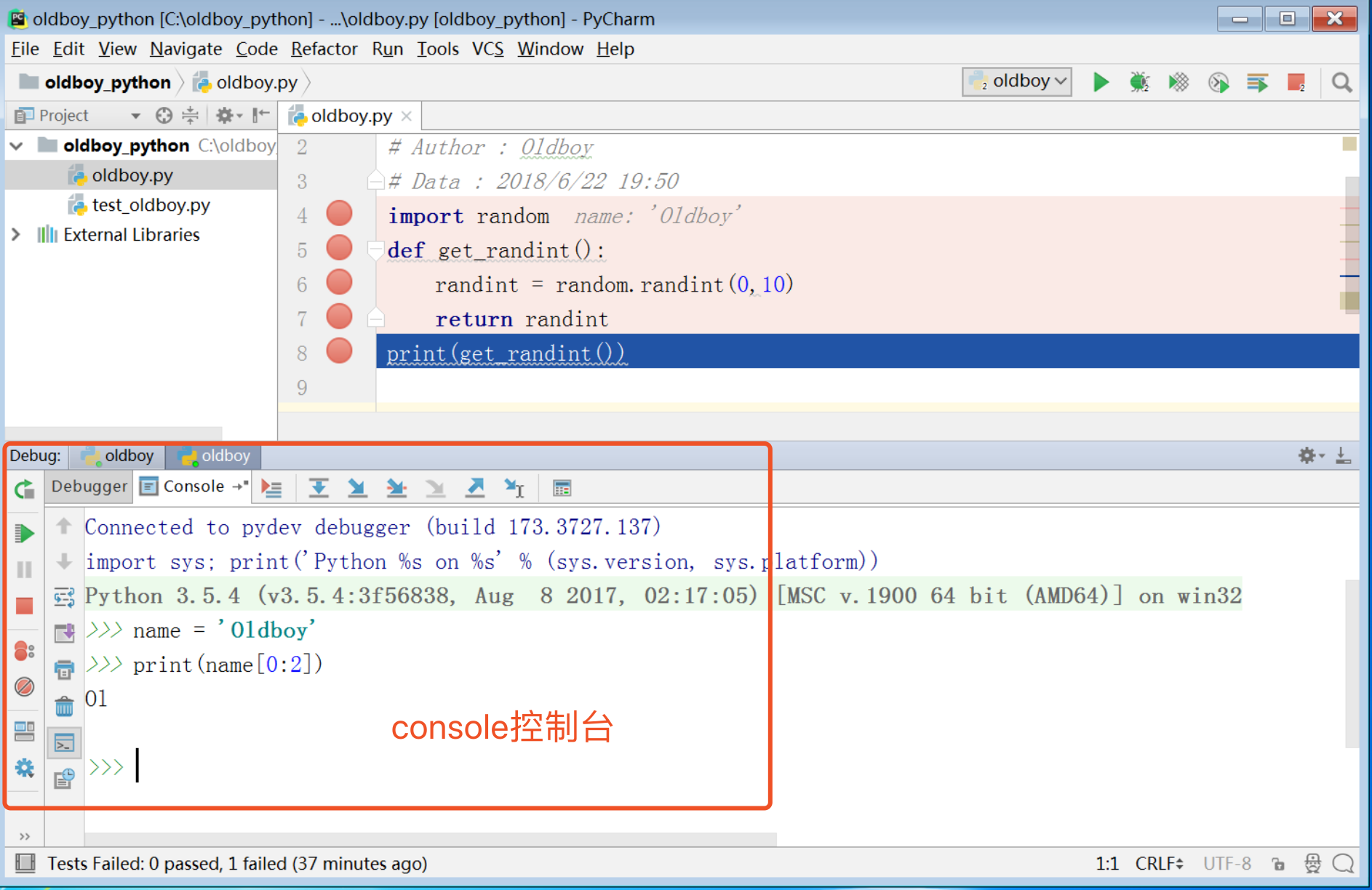Select test_oldboy.py in project tree
Image resolution: width=1372 pixels, height=890 pixels.
point(151,205)
